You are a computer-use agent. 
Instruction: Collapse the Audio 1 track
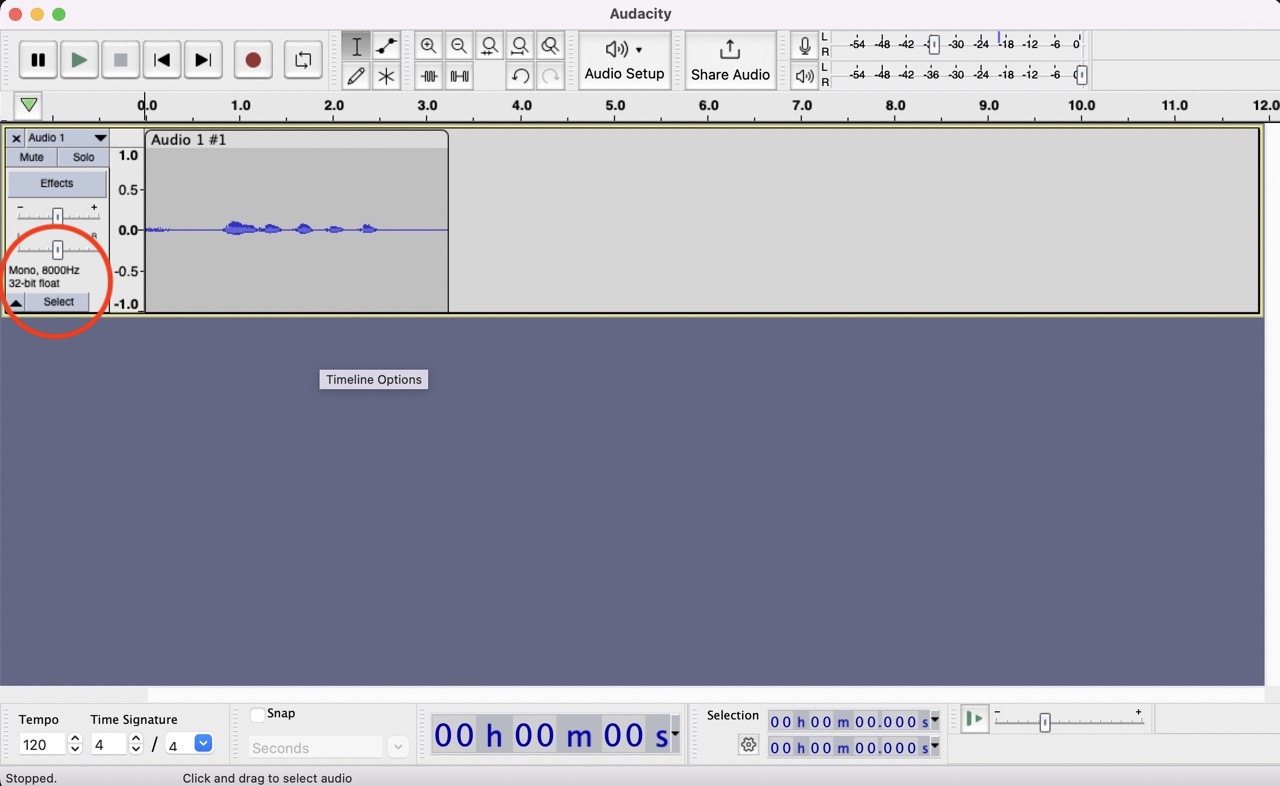[x=16, y=302]
